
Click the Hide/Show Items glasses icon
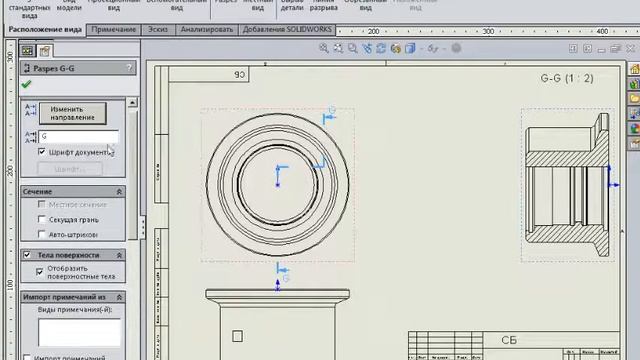[433, 49]
